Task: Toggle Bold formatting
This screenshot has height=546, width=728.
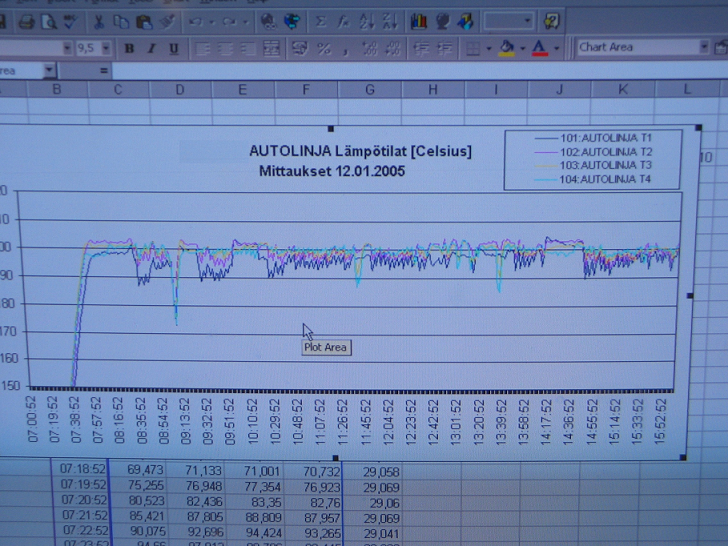Action: click(129, 48)
